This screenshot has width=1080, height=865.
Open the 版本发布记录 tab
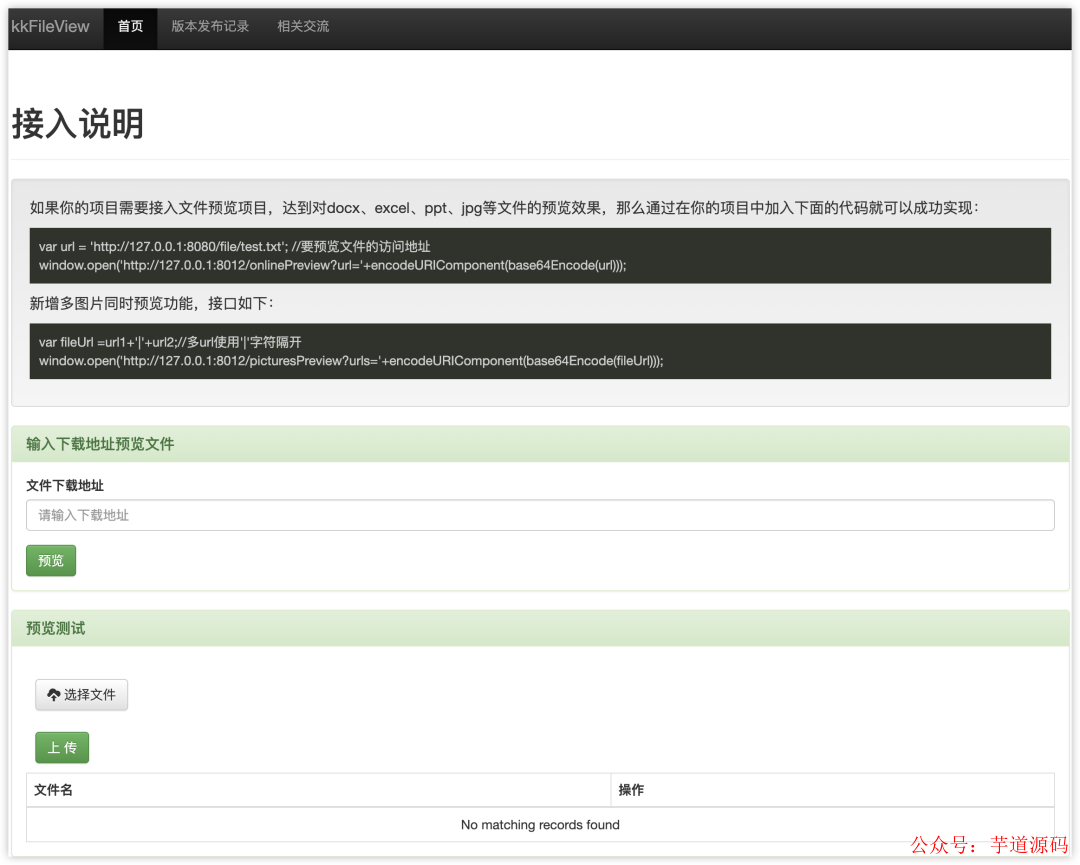(x=210, y=27)
